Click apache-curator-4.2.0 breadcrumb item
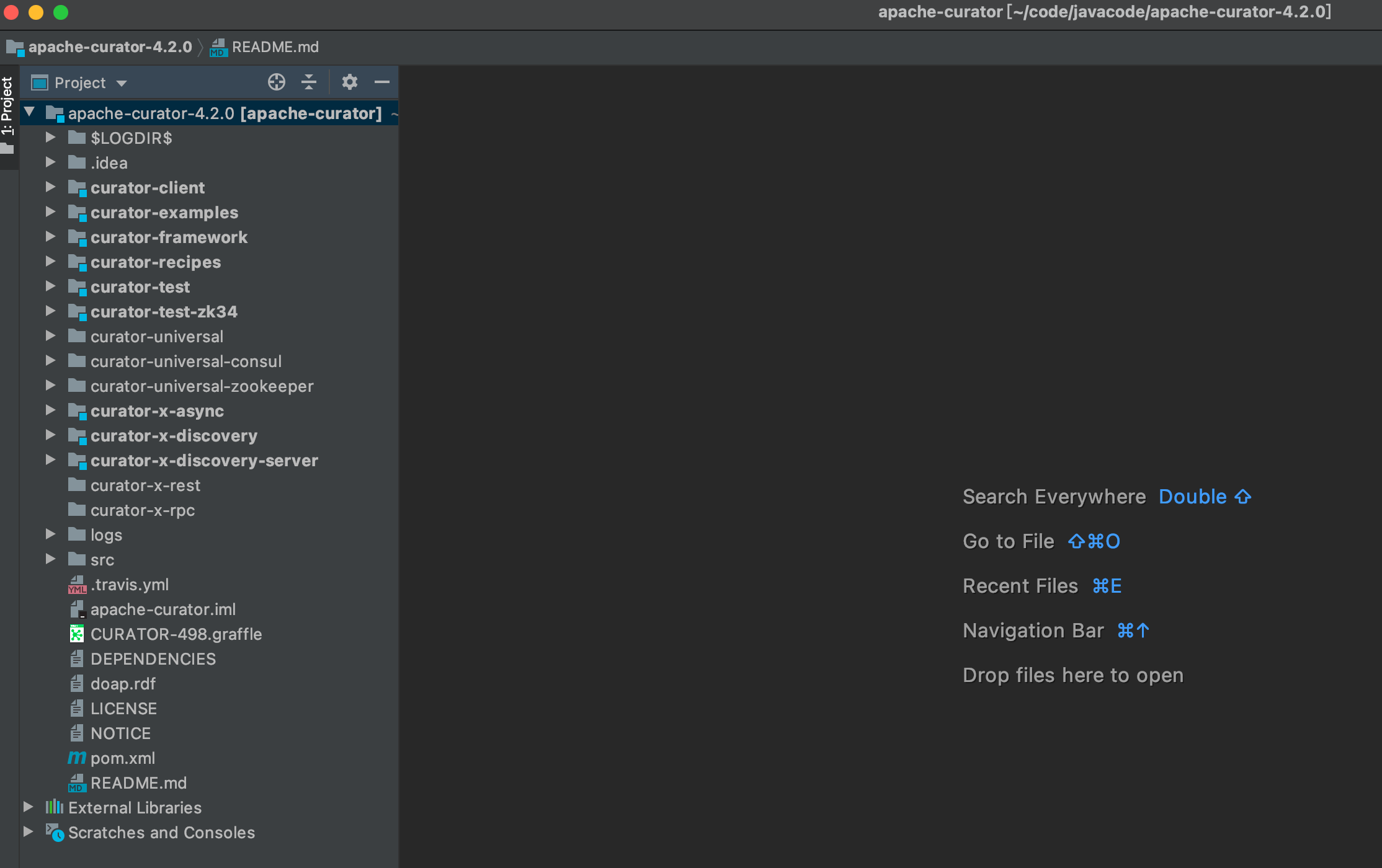This screenshot has width=1382, height=868. (110, 47)
